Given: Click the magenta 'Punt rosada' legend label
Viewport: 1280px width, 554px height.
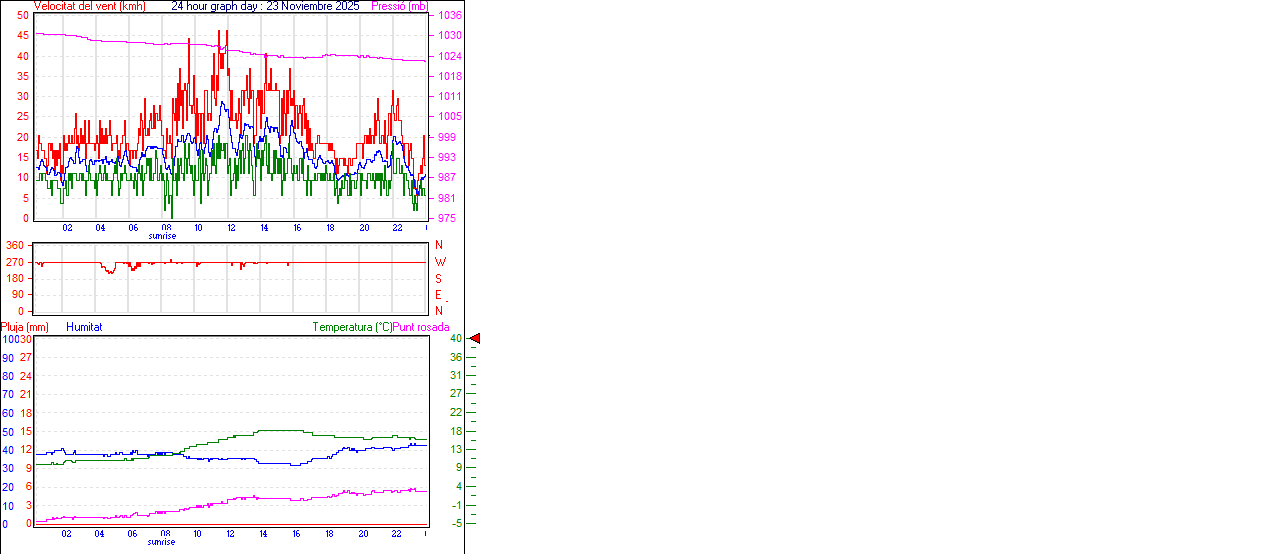Looking at the screenshot, I should pos(421,327).
